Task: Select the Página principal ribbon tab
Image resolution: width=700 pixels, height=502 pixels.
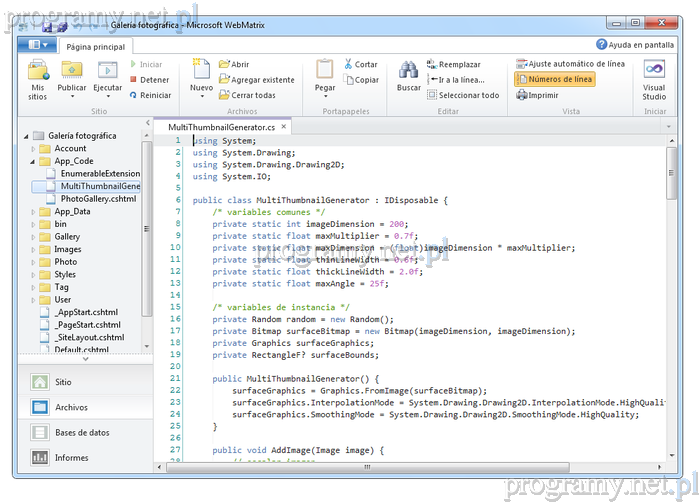Action: [95, 45]
